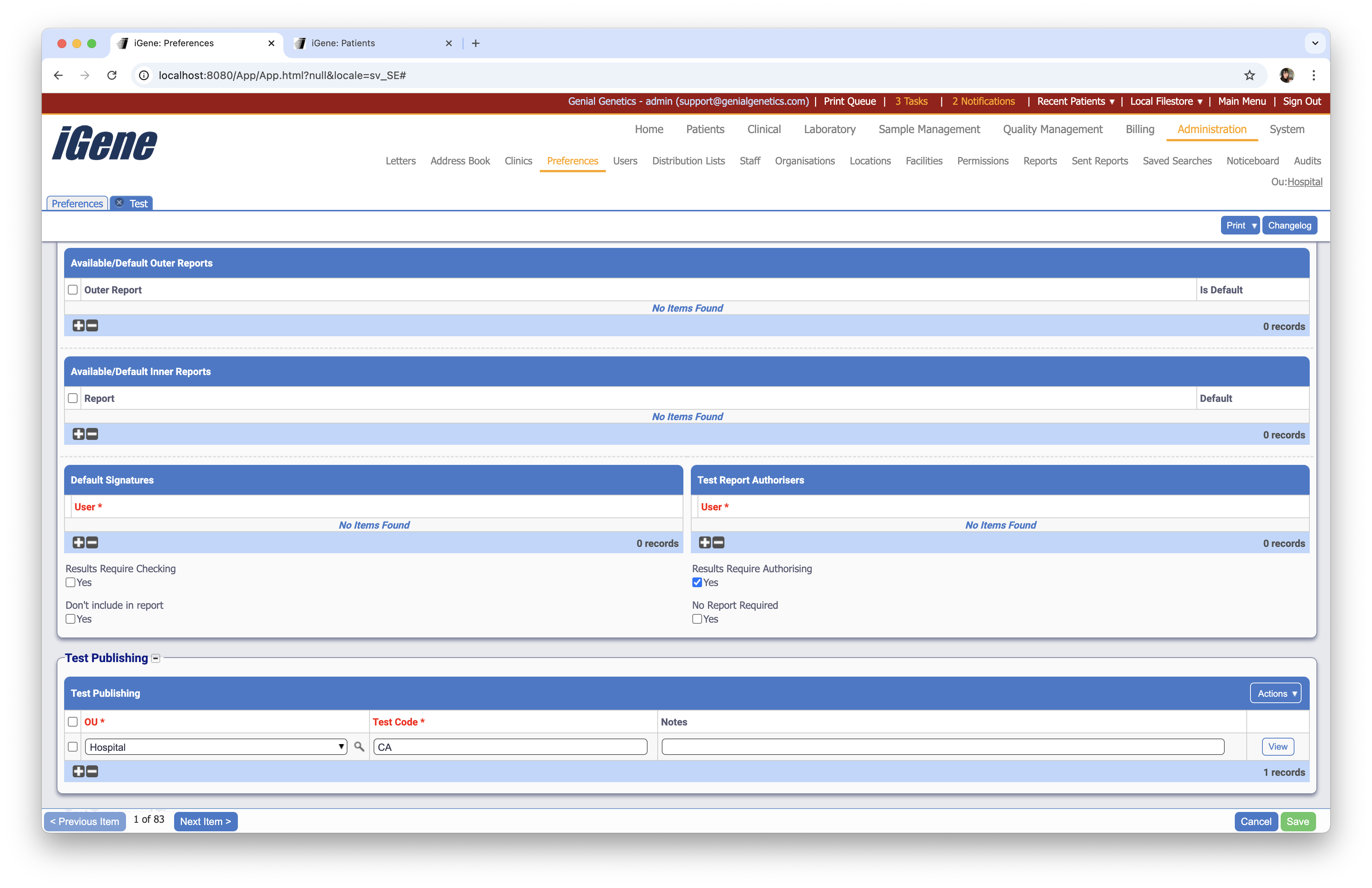
Task: Select the Hospital row checkbox in Test Publishing
Action: click(73, 747)
